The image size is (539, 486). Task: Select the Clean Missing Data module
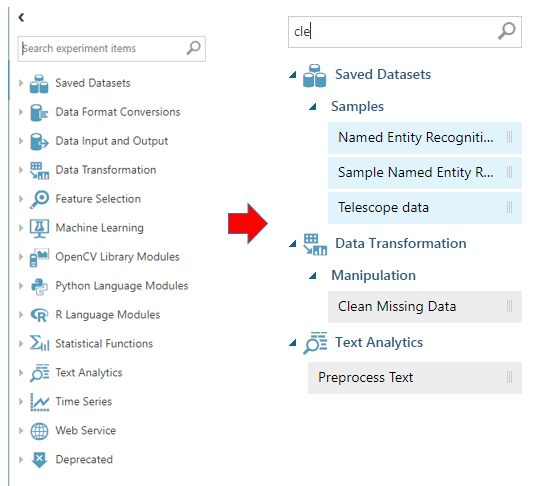(425, 307)
